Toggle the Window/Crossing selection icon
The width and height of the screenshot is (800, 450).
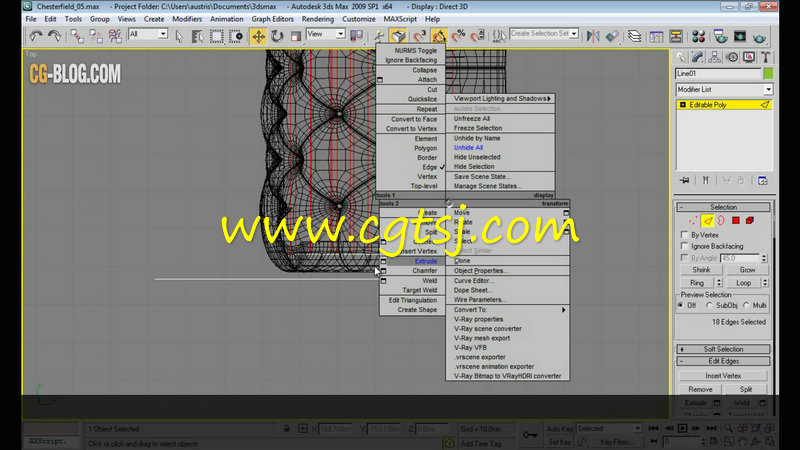click(235, 36)
